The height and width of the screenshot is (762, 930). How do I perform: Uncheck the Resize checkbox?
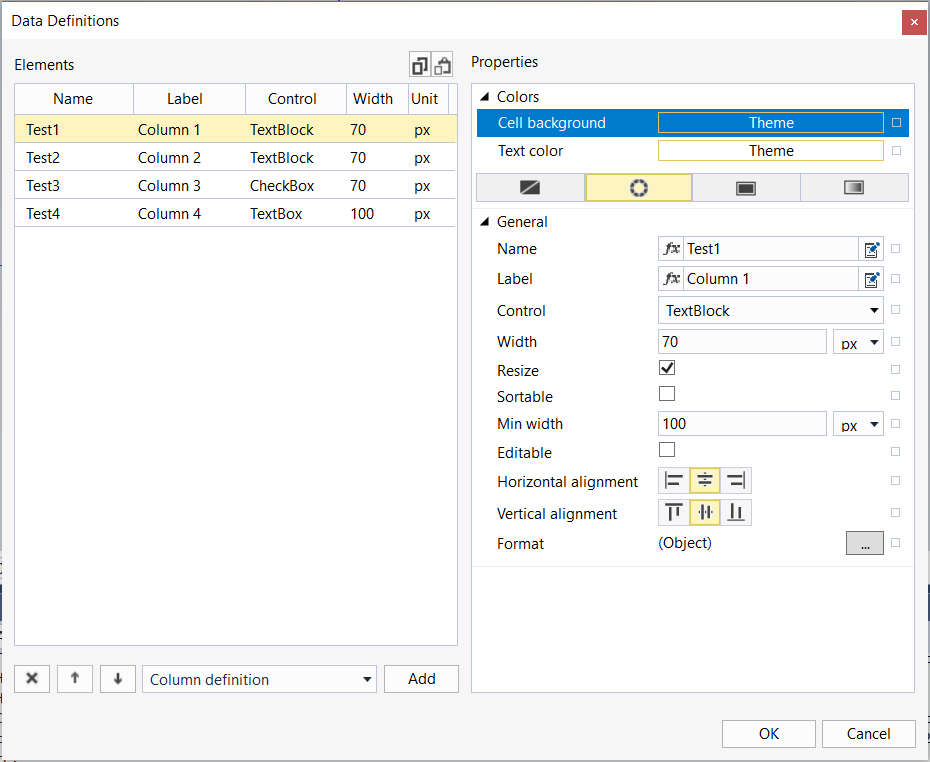pyautogui.click(x=667, y=368)
